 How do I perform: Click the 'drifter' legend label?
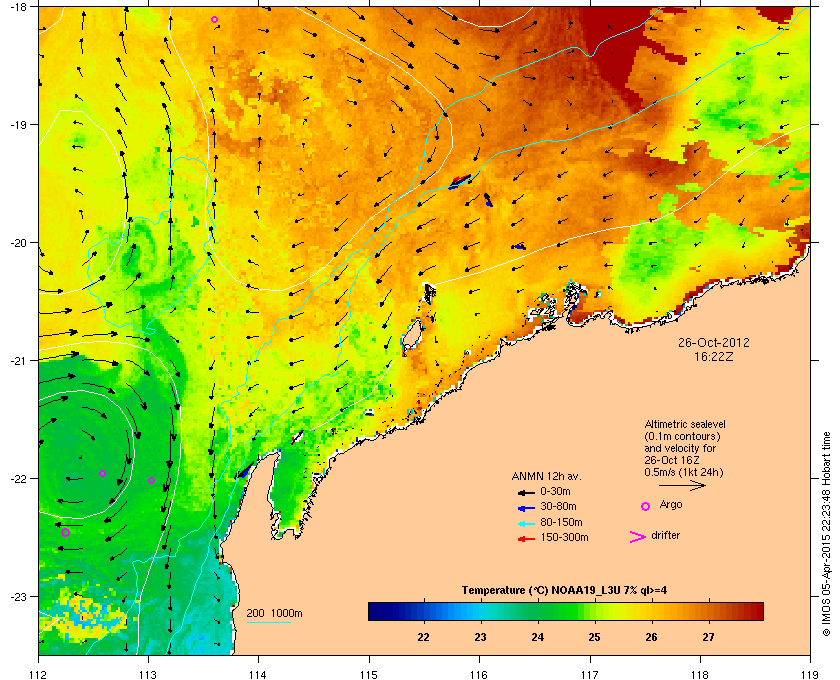(665, 535)
